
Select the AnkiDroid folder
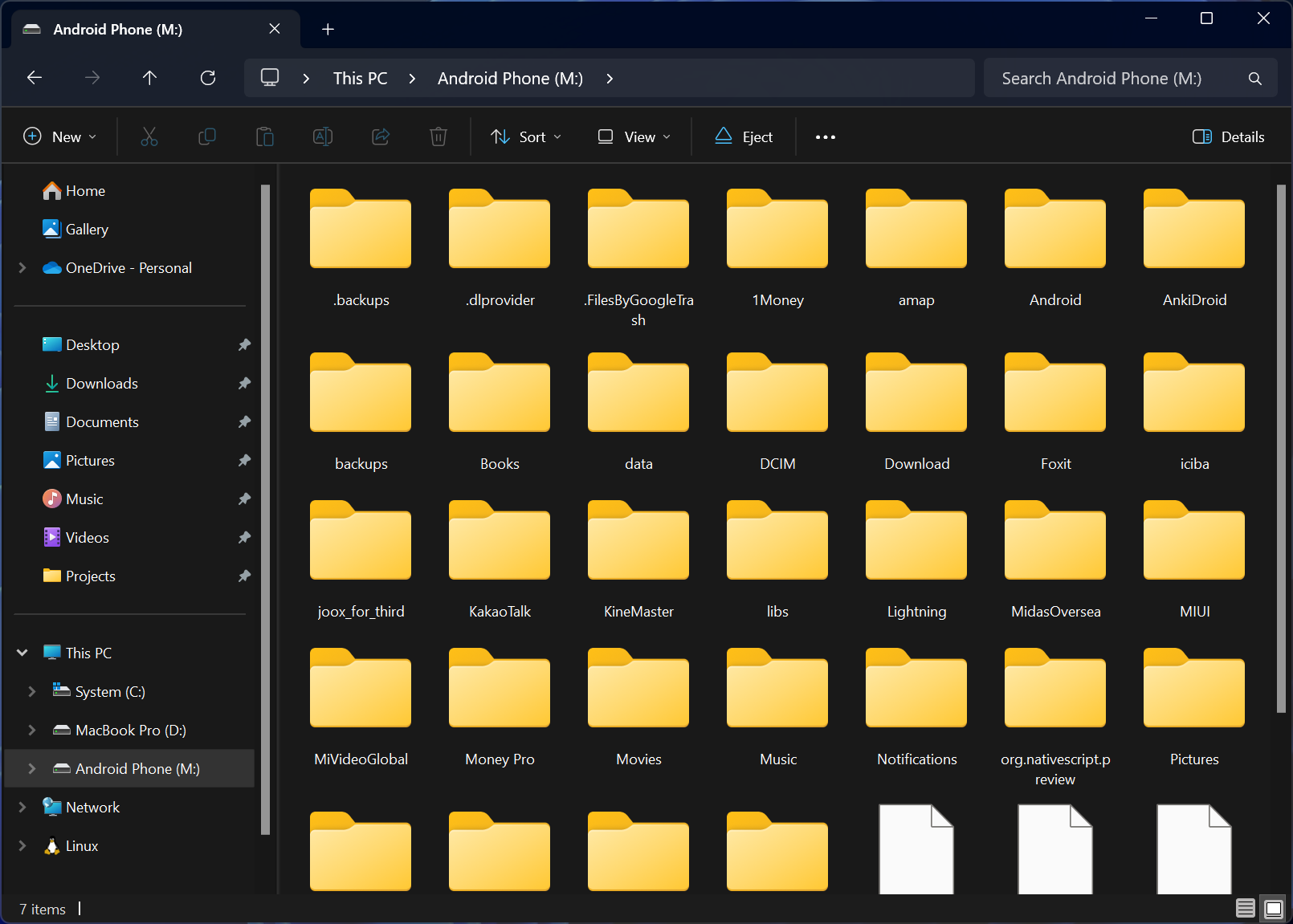click(1194, 247)
